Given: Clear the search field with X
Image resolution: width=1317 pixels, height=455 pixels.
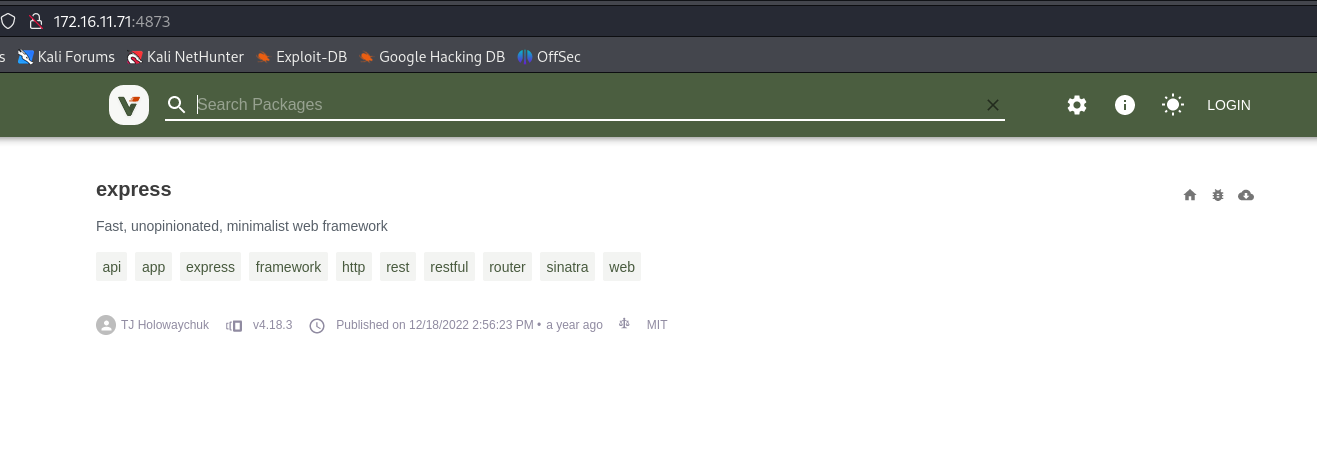Looking at the screenshot, I should (x=993, y=105).
